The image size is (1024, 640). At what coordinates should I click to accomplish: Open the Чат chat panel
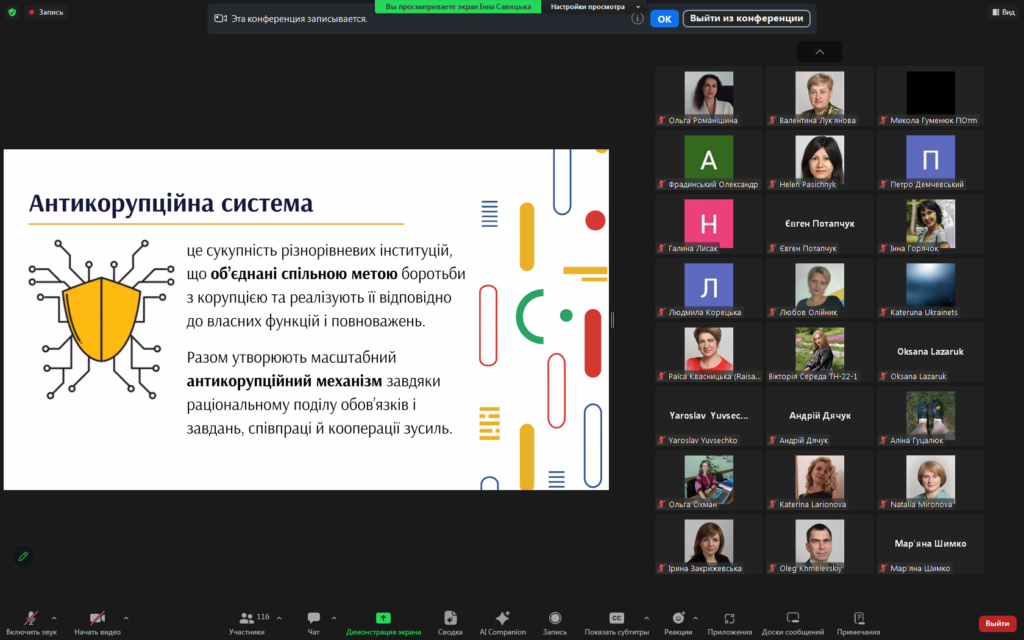(314, 619)
